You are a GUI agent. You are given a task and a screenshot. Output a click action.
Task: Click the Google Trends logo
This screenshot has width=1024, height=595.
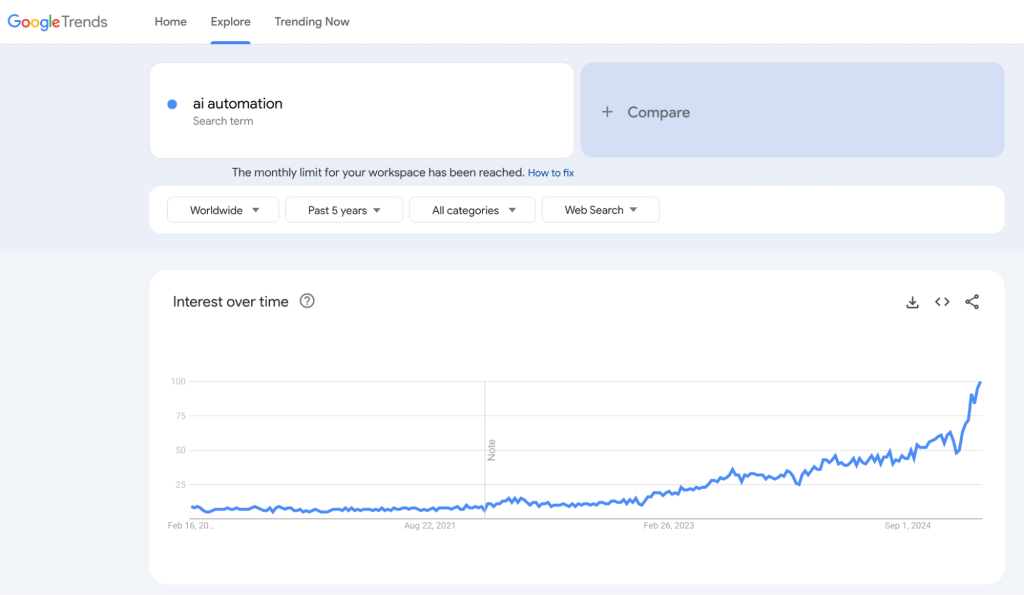tap(57, 21)
